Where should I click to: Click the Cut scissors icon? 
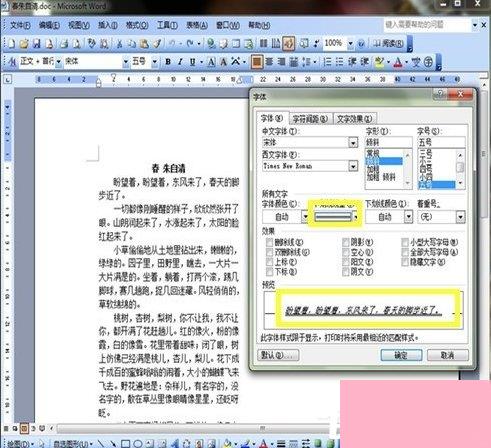(x=119, y=44)
